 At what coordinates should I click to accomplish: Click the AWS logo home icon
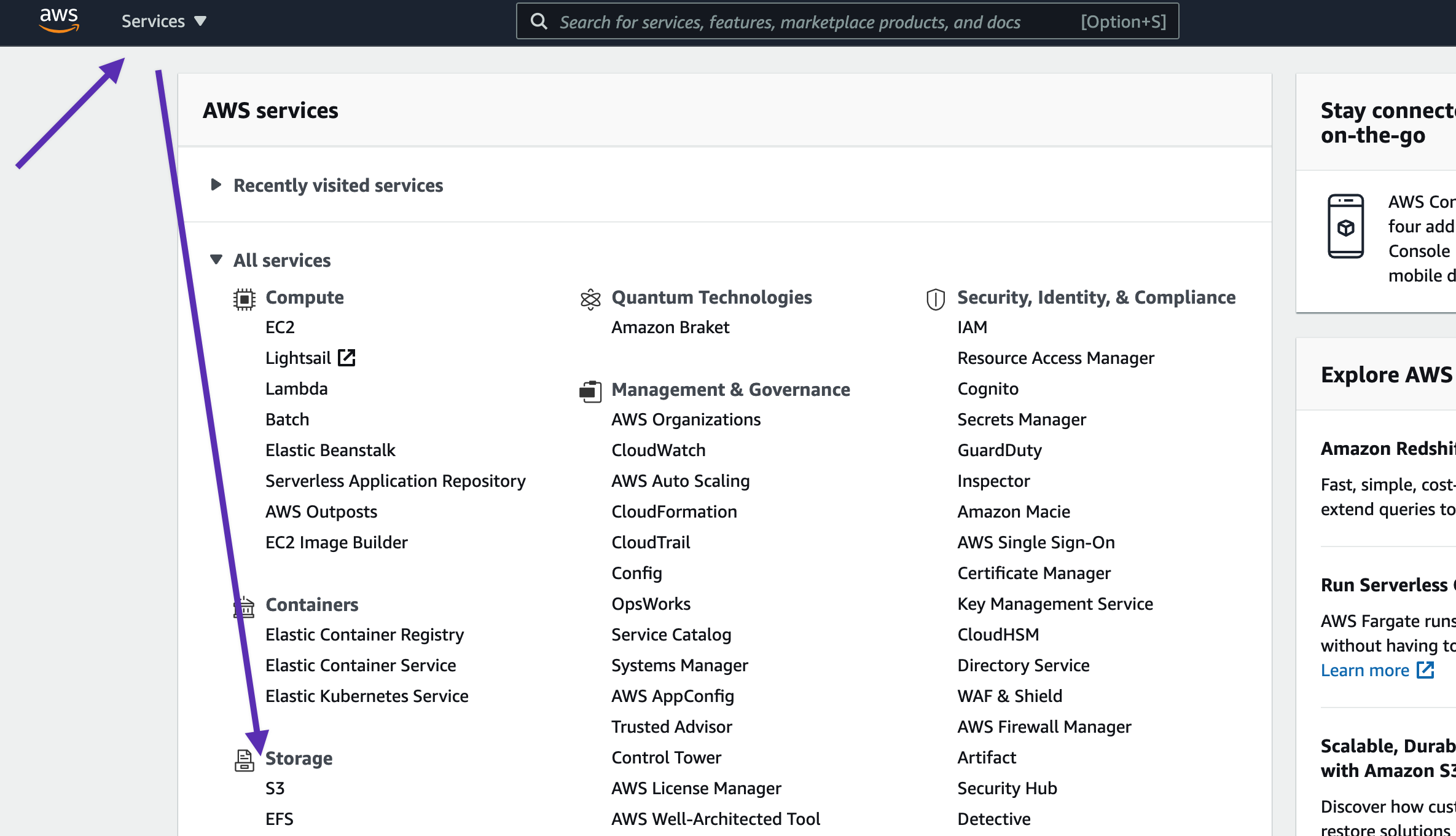click(59, 20)
